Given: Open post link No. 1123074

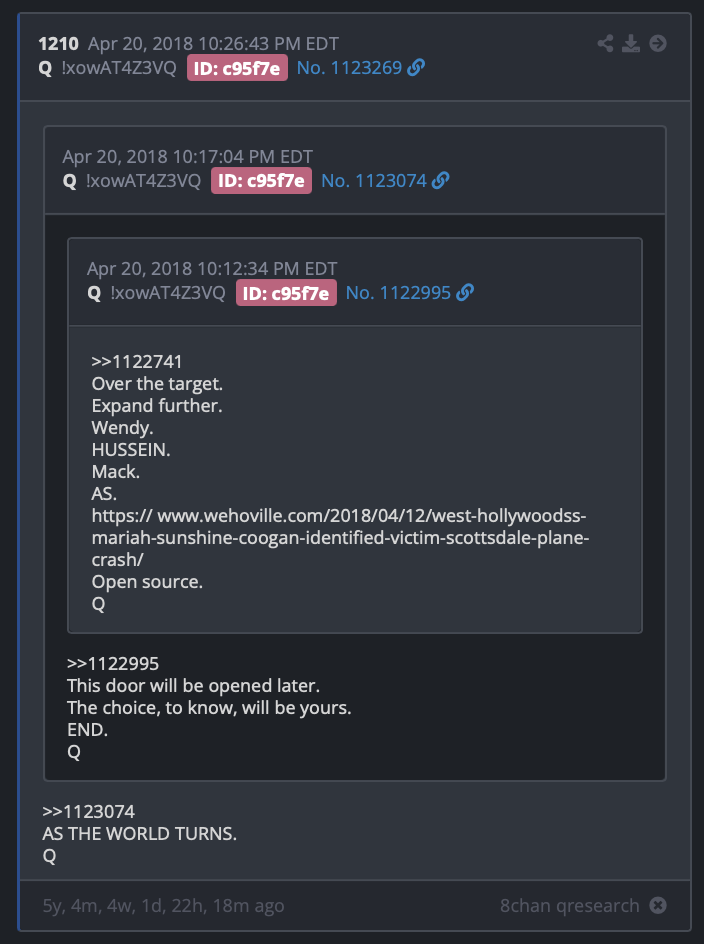Looking at the screenshot, I should [x=374, y=181].
